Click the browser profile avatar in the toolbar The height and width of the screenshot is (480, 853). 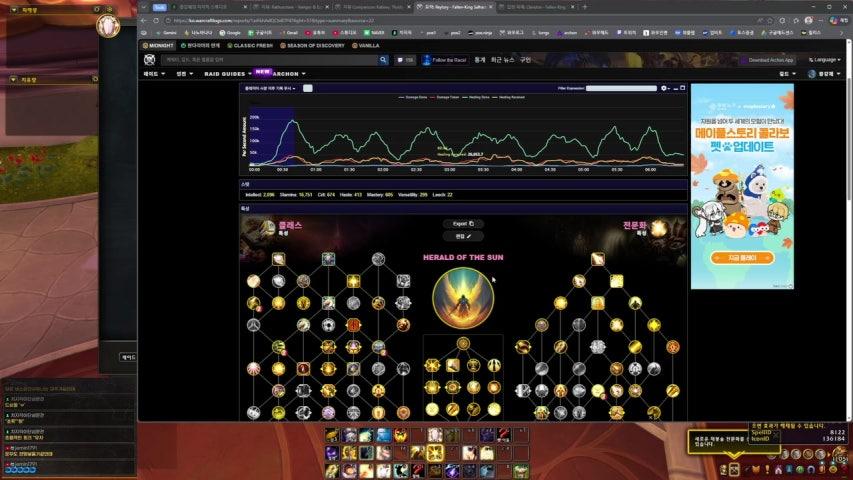coord(808,20)
